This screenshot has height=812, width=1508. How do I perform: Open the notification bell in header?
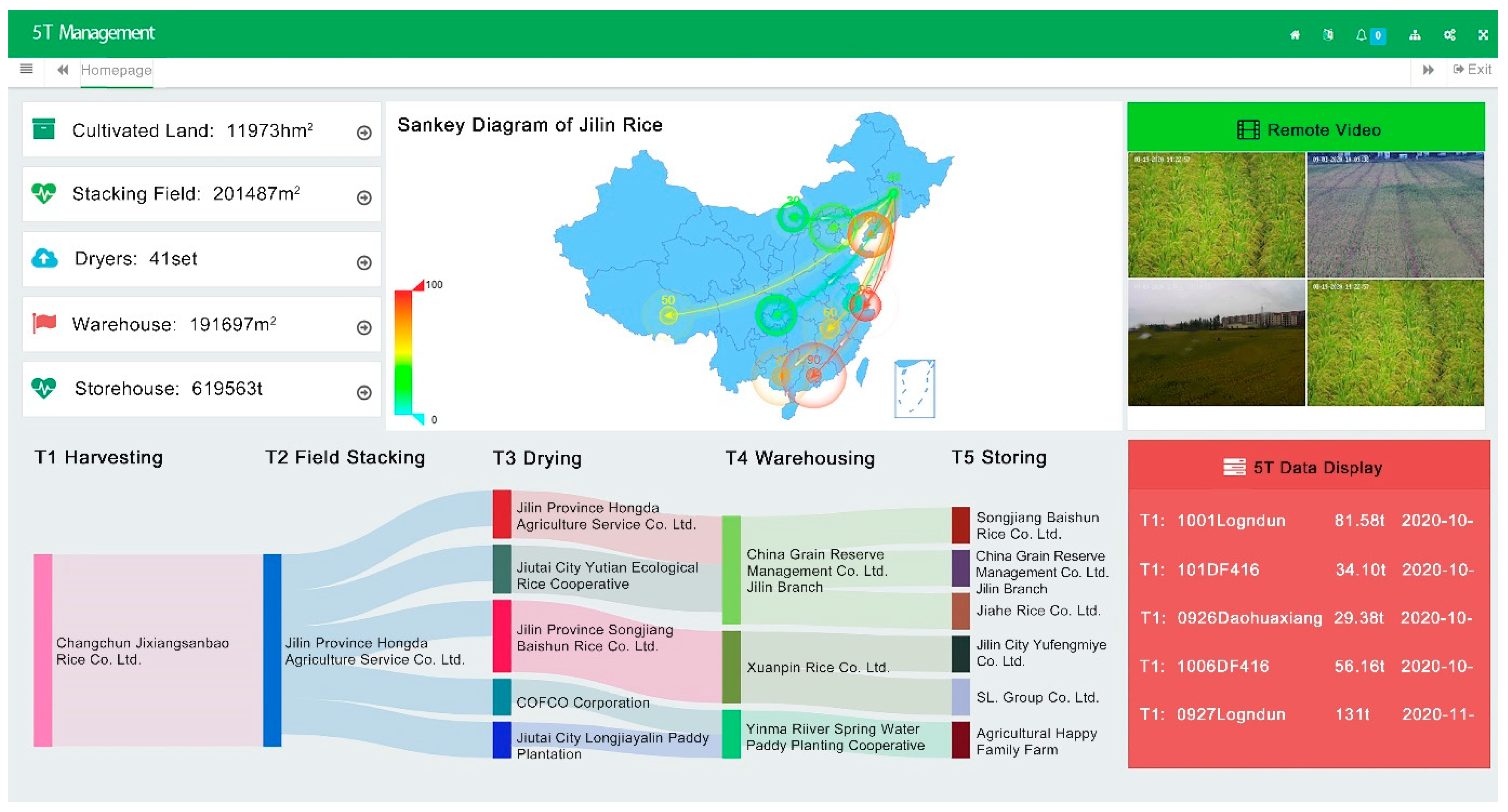click(1361, 35)
